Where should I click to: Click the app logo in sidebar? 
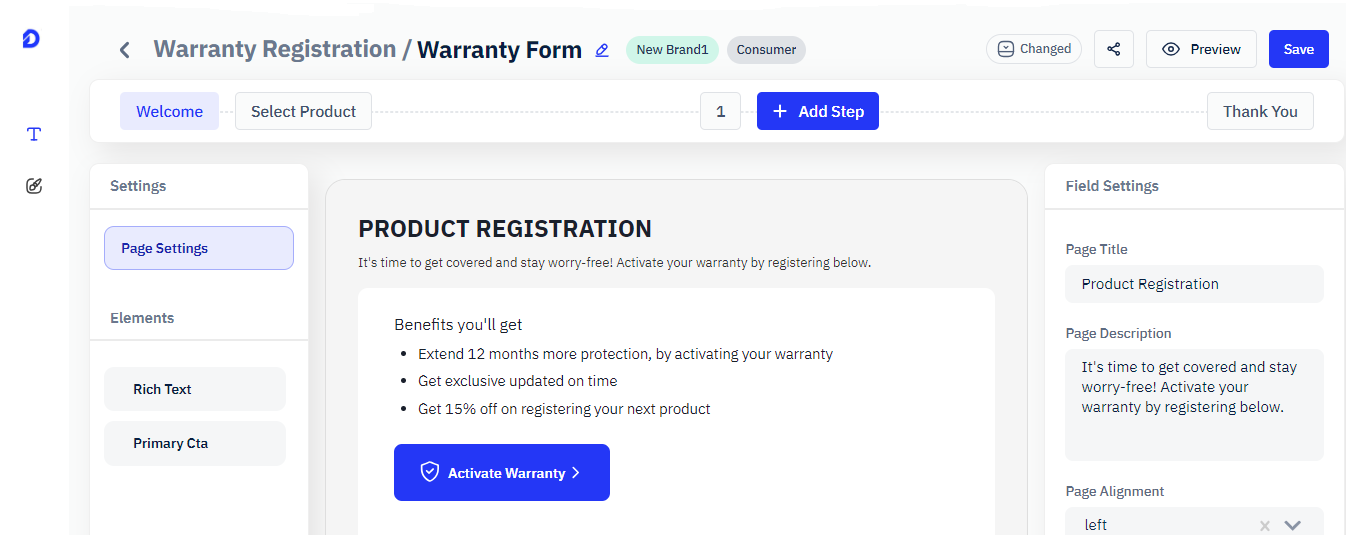click(x=31, y=39)
